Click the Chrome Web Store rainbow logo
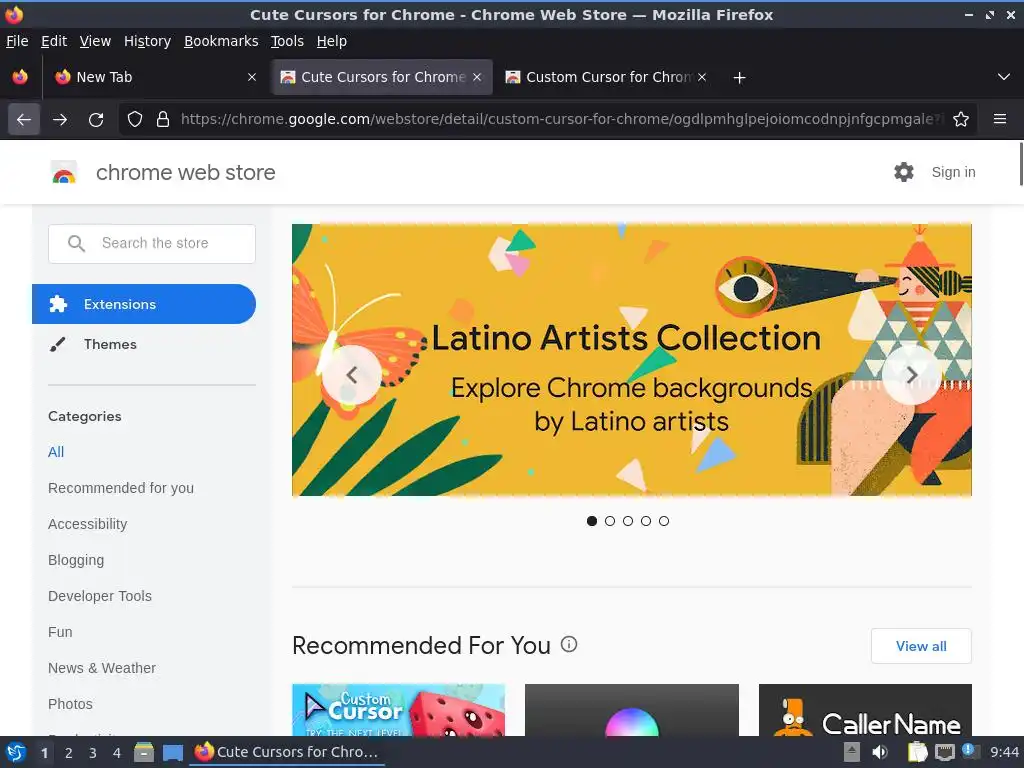 coord(64,172)
